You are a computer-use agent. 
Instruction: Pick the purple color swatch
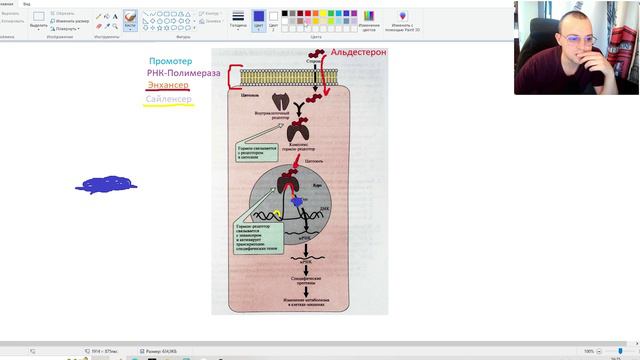[354, 13]
